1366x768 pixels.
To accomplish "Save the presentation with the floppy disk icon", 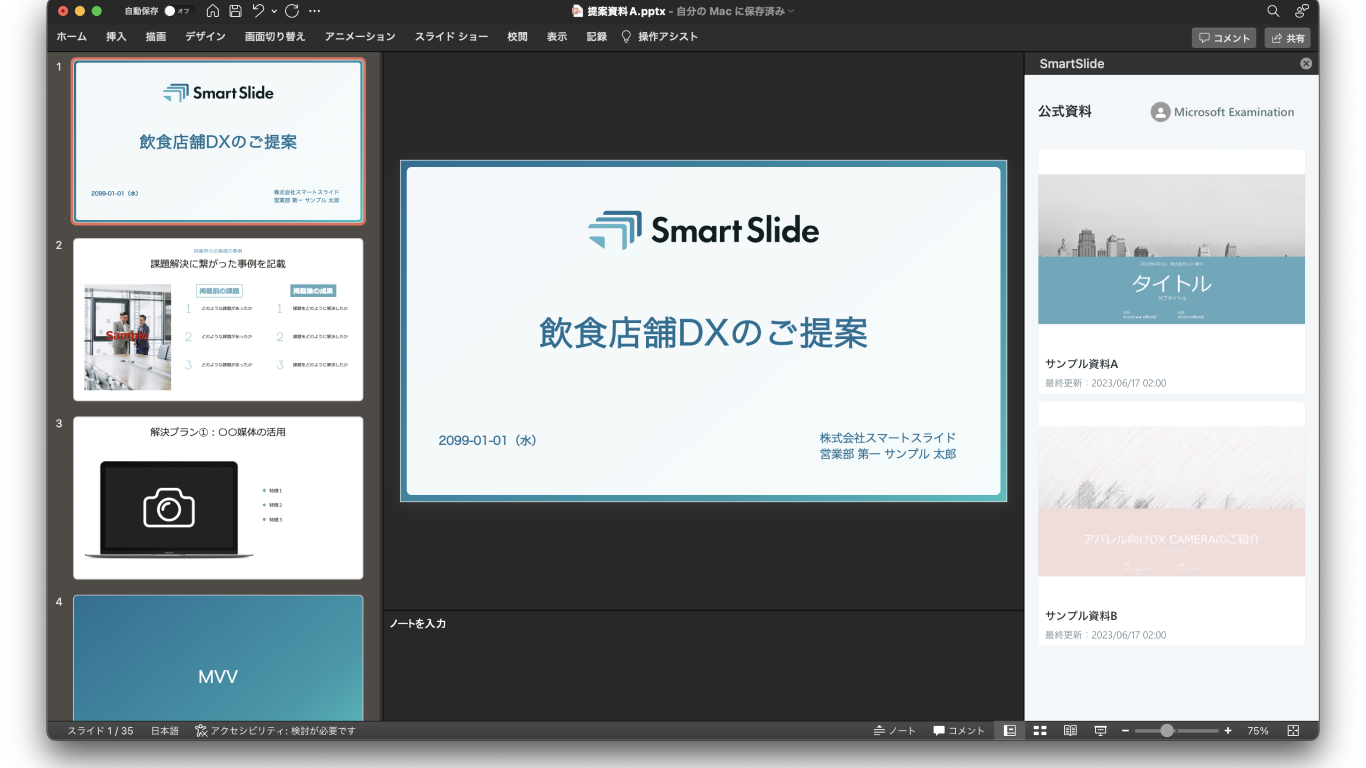I will point(235,11).
